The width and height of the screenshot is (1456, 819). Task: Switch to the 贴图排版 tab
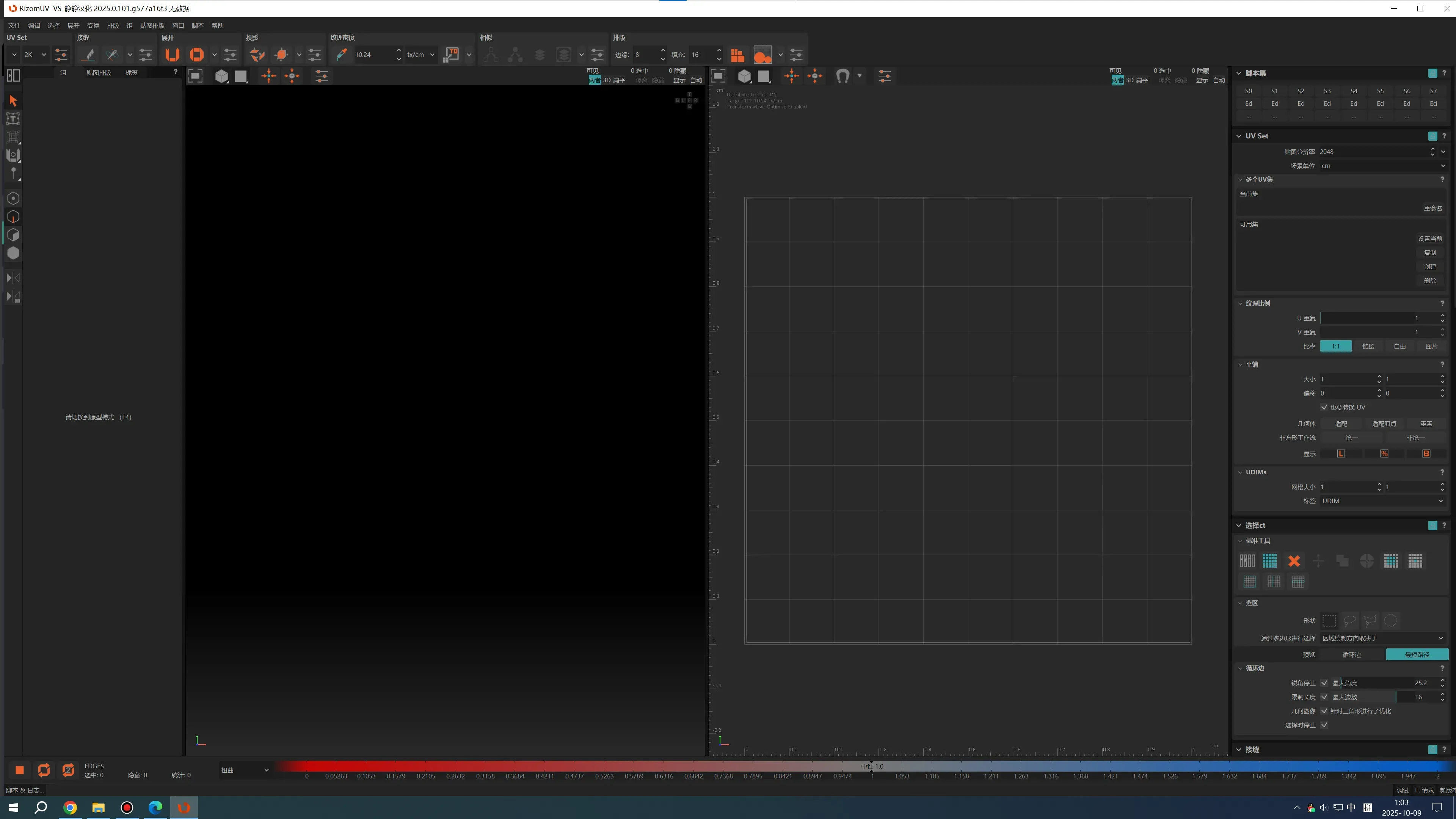(x=98, y=72)
